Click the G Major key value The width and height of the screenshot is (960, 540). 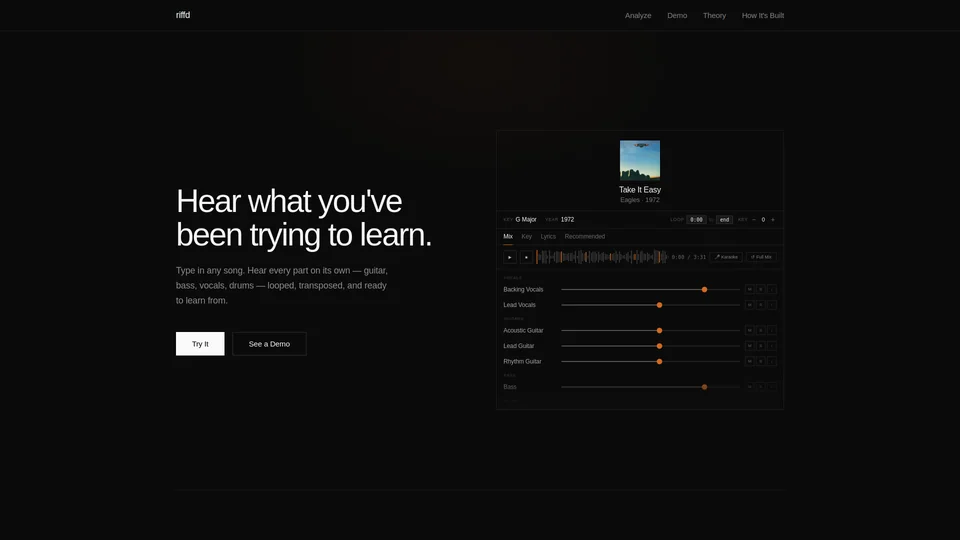(x=526, y=220)
